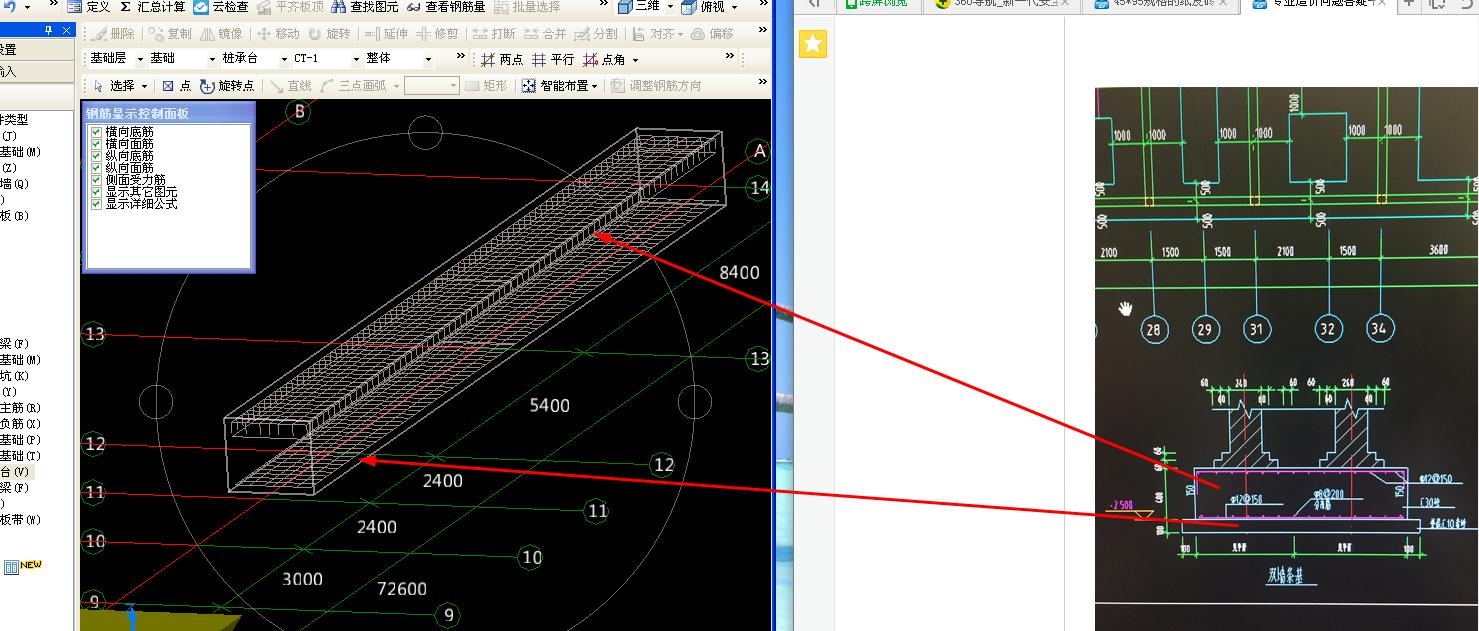The width and height of the screenshot is (1479, 631).
Task: Open 查看钢筋量 rebar quantity view
Action: [x=445, y=7]
